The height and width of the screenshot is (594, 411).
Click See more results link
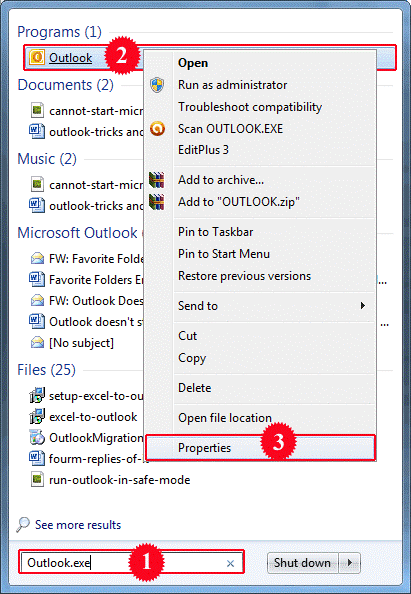(78, 525)
